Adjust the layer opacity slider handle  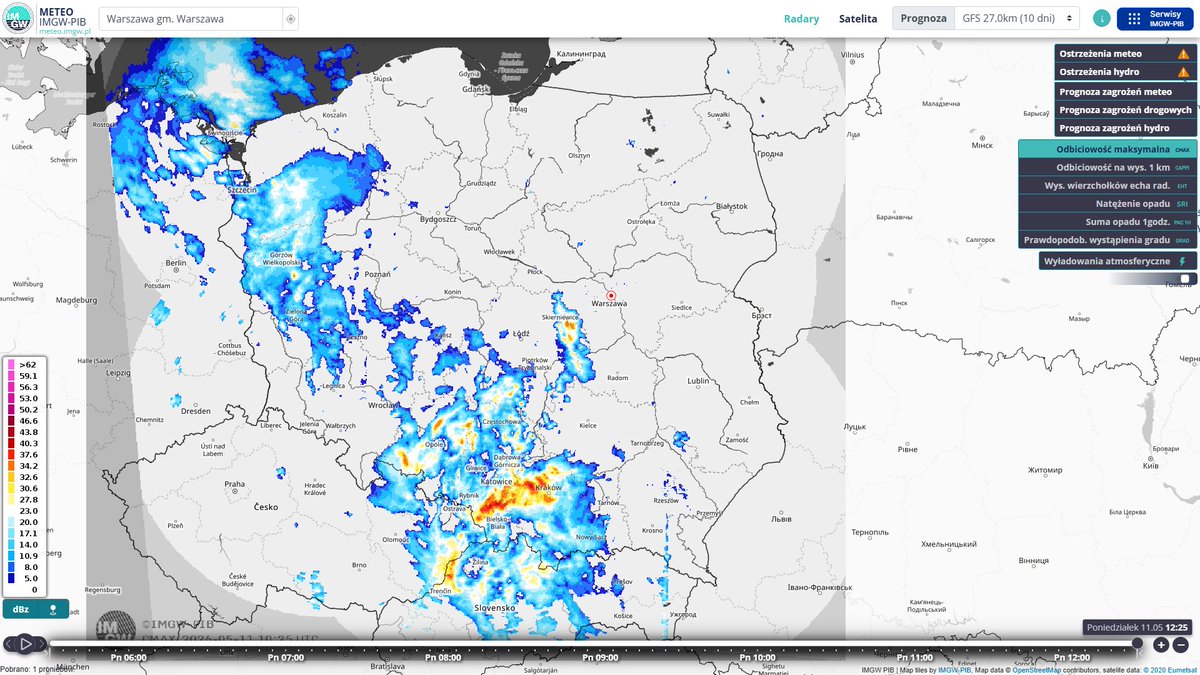(x=1187, y=279)
